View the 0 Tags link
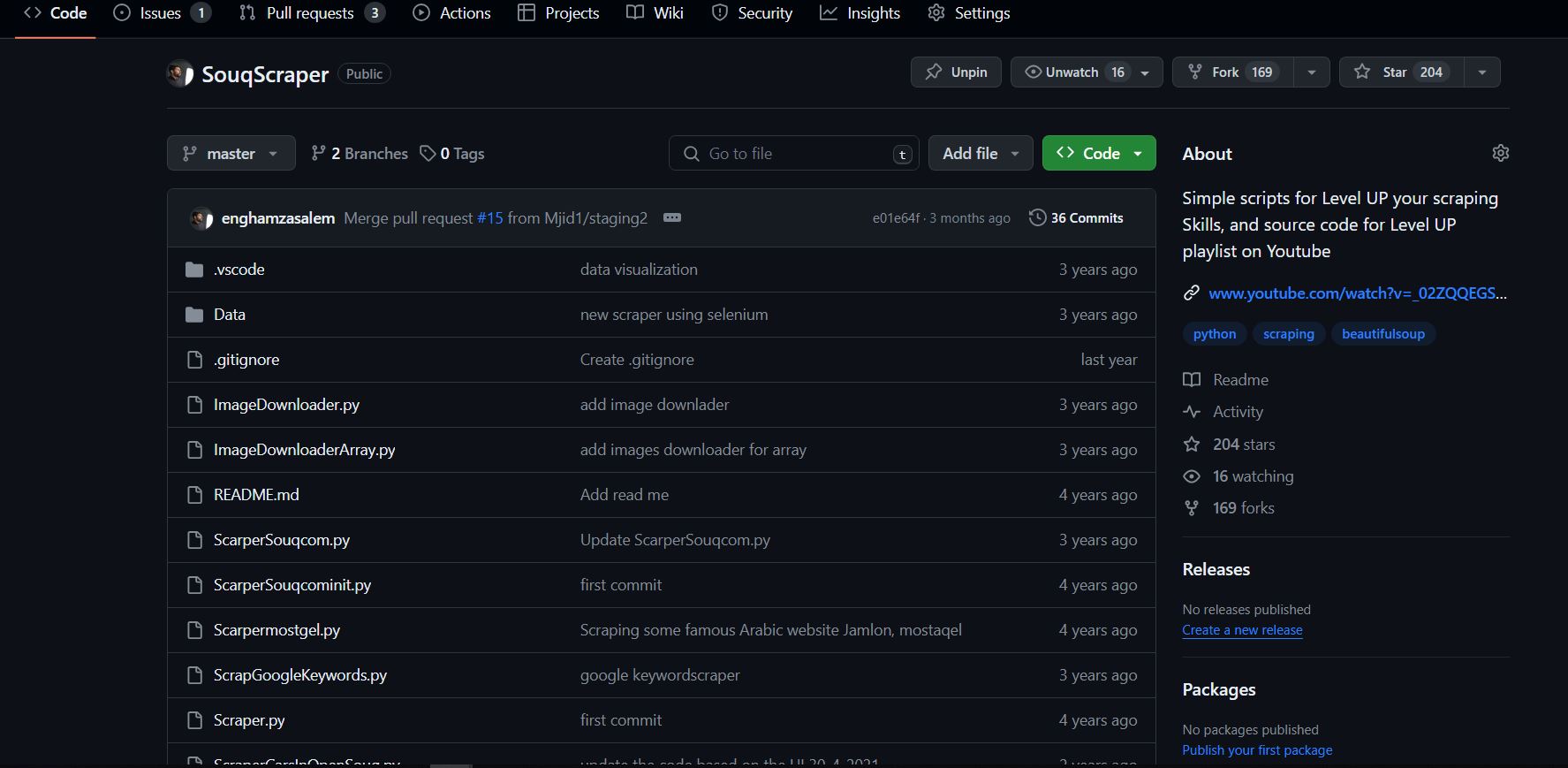The height and width of the screenshot is (768, 1568). click(x=452, y=154)
